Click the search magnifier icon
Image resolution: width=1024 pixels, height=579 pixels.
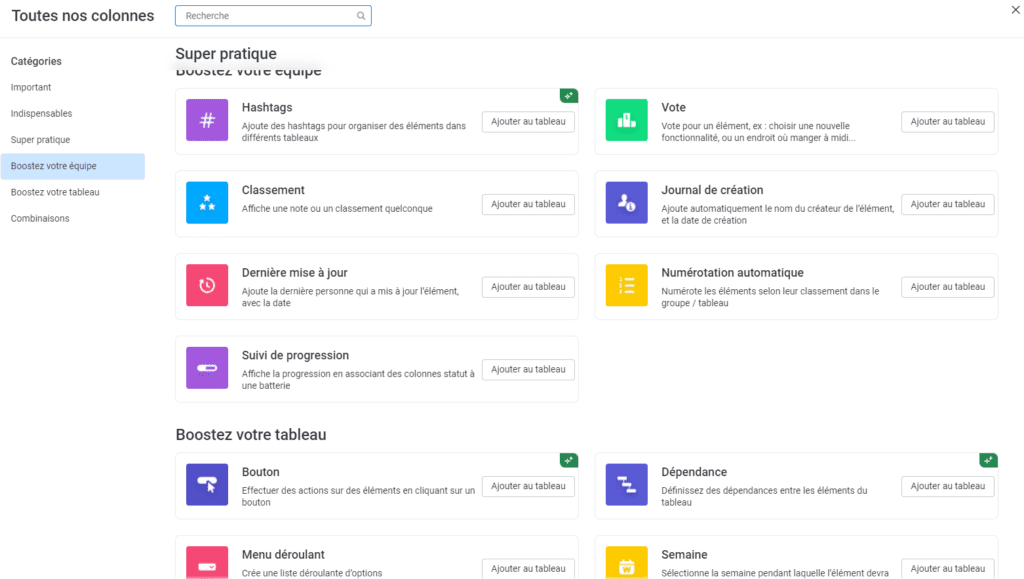(361, 16)
